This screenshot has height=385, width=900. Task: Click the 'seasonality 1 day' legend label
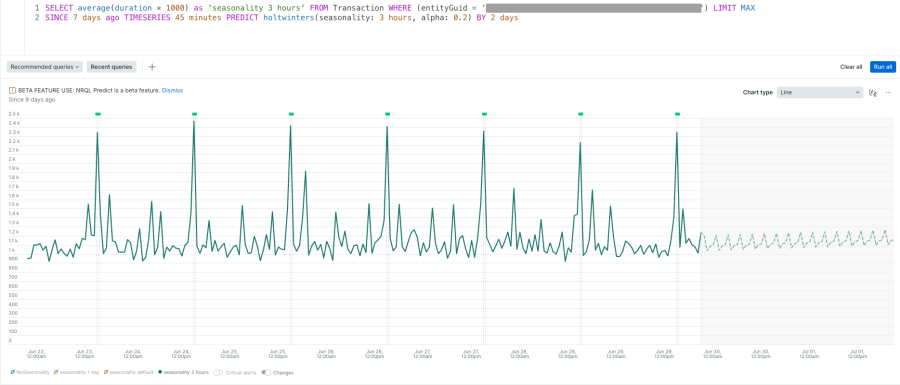click(x=80, y=372)
